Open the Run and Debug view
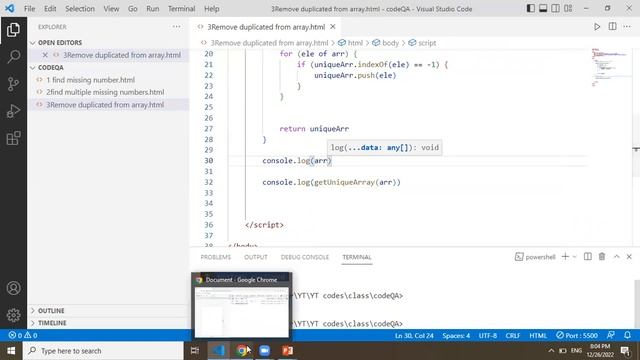This screenshot has height=360, width=640. pos(13,111)
